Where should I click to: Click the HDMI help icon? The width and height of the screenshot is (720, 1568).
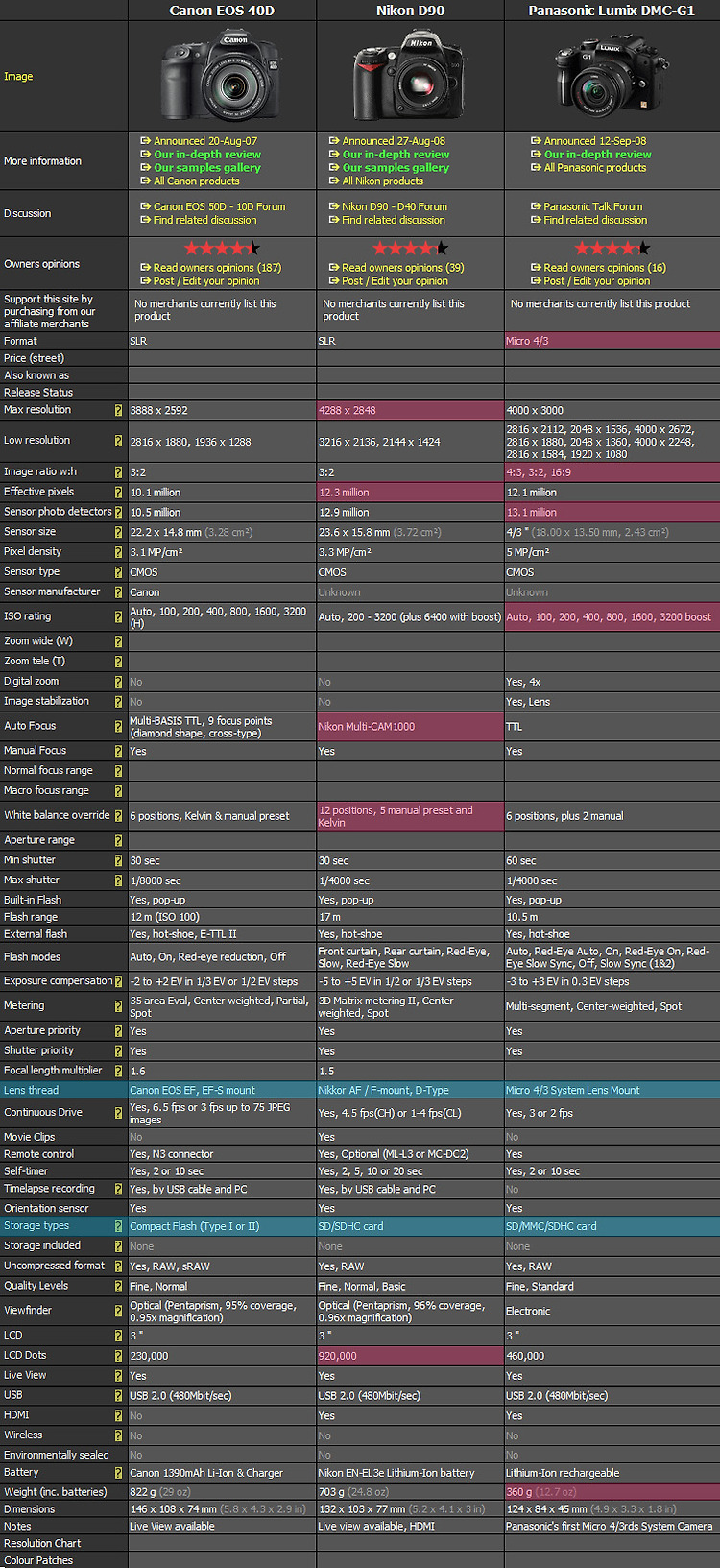(119, 1415)
